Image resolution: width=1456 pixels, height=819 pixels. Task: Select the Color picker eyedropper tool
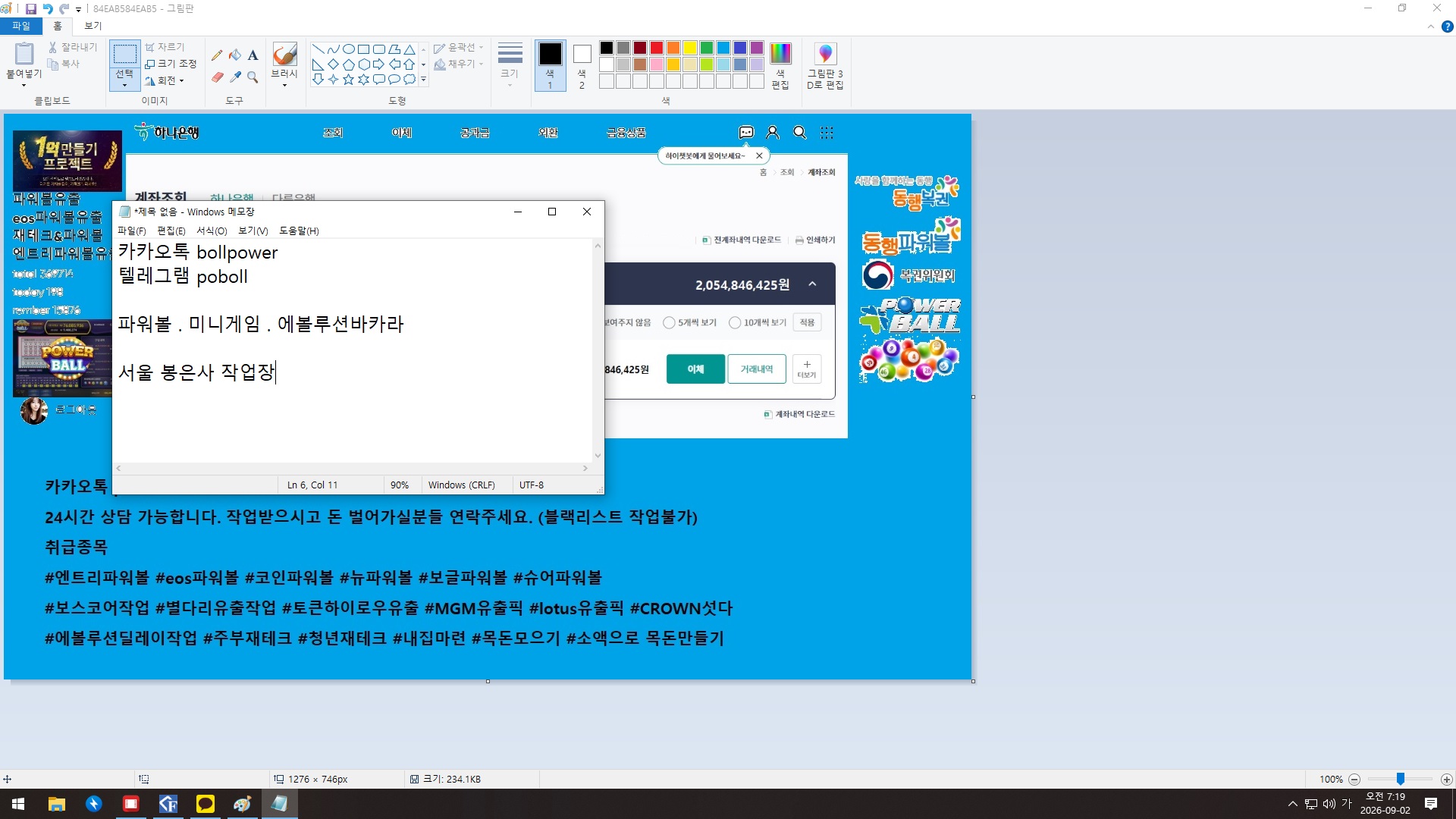coord(235,77)
